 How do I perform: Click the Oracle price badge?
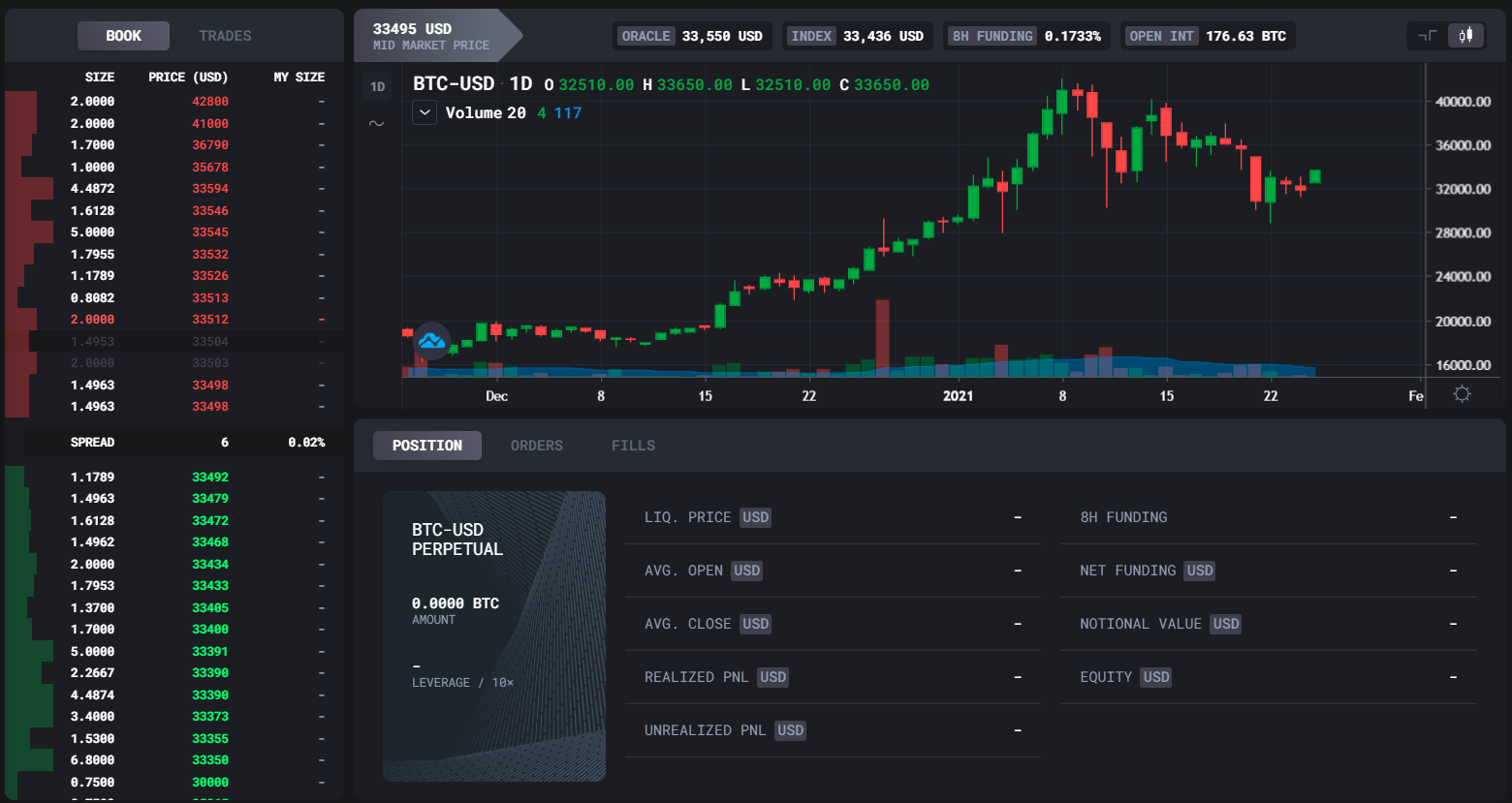point(692,36)
